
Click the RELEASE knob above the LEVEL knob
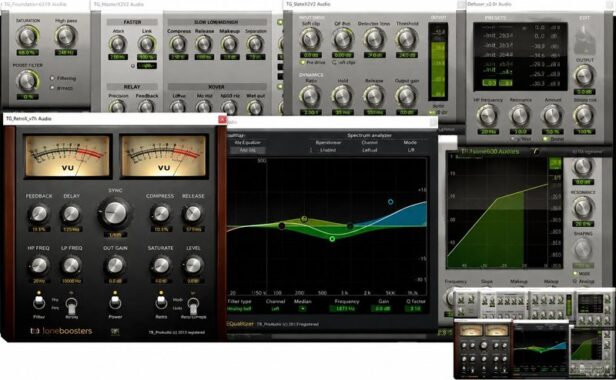click(193, 214)
